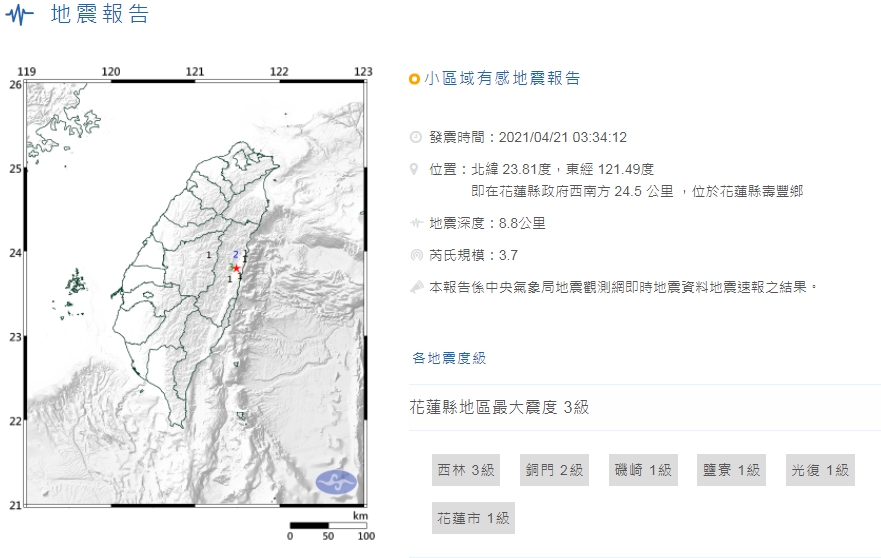Click the megaphone icon beside the report note
Viewport: 881px width, 558px height.
click(x=416, y=287)
